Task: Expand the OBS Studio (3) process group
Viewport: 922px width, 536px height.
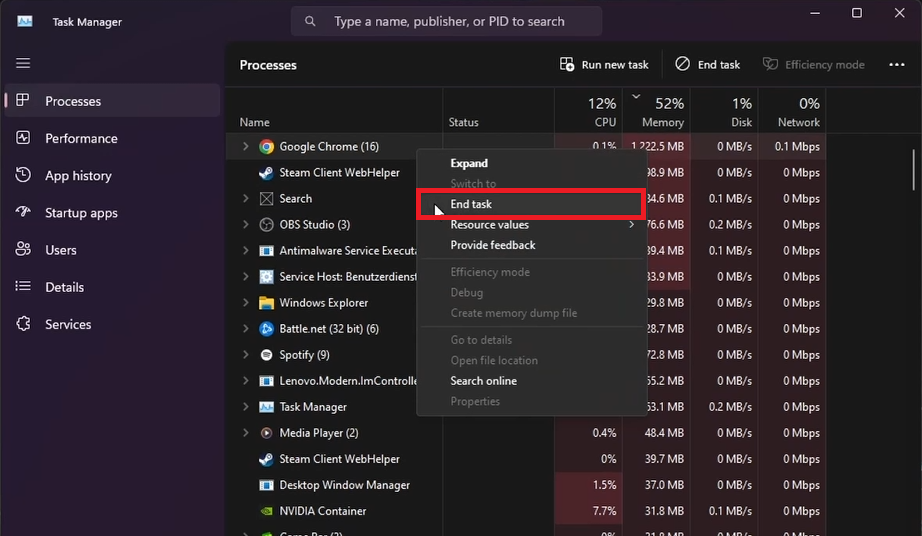Action: (246, 225)
